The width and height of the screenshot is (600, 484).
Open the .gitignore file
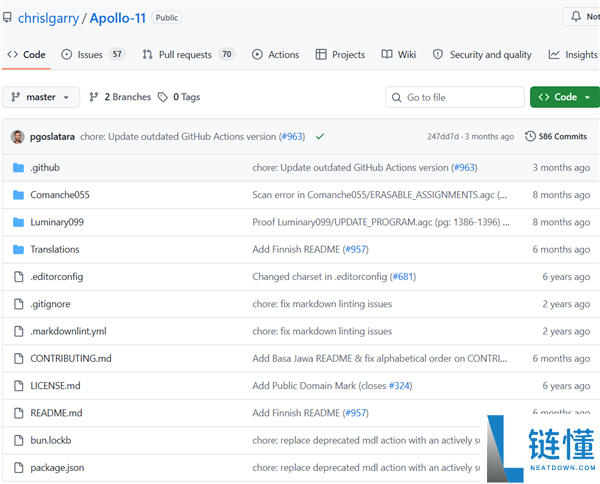[51, 304]
